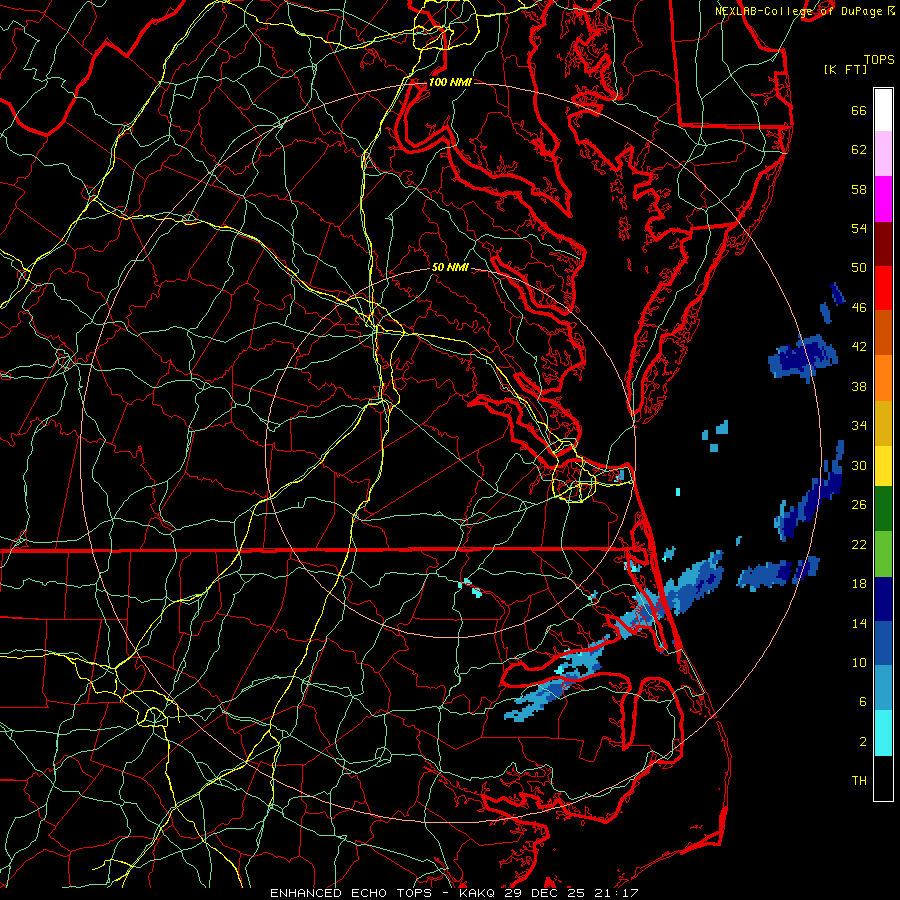
Task: Click the '6' legend value
Action: pos(862,701)
